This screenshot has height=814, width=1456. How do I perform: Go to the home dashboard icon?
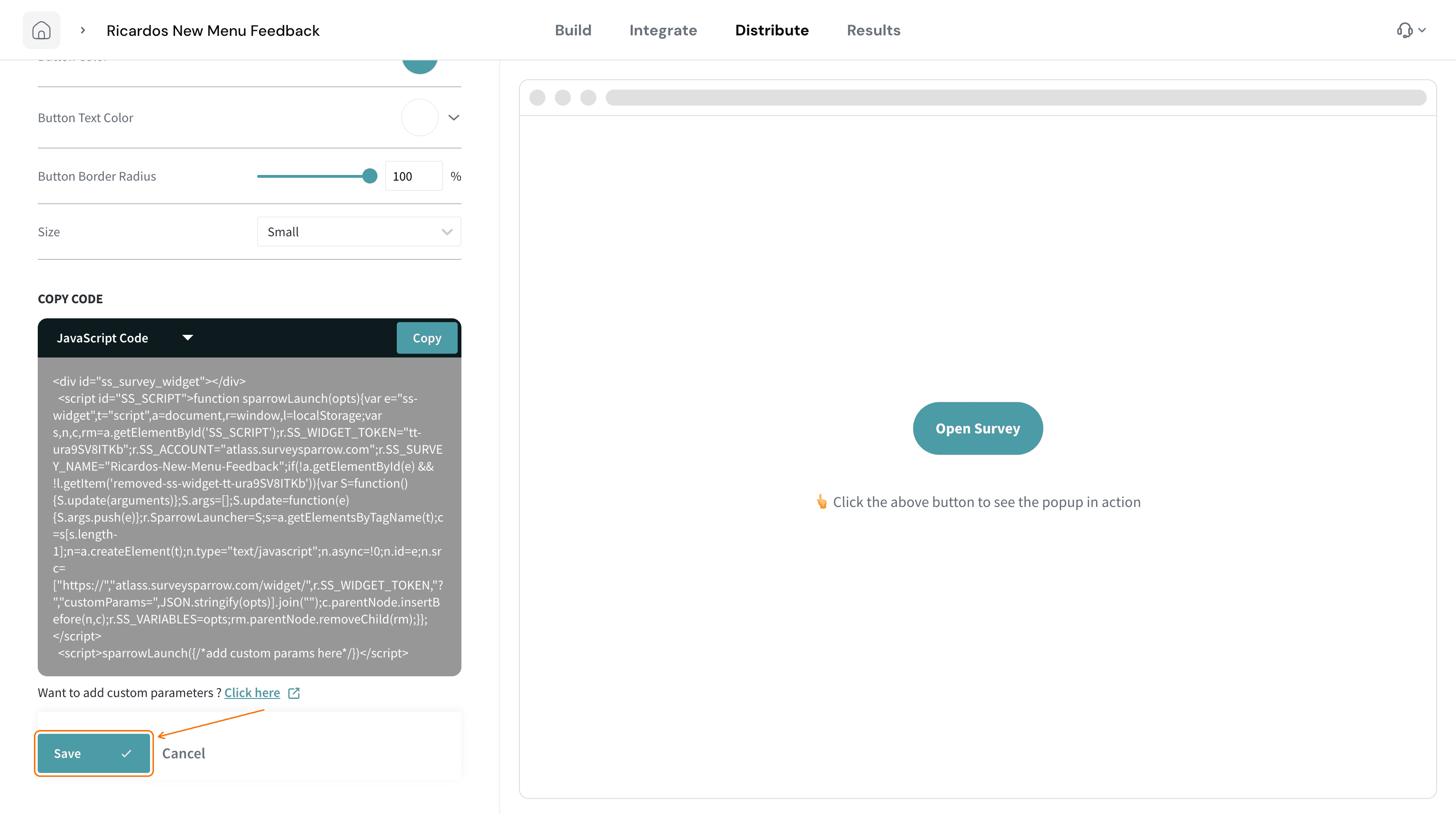(x=41, y=30)
